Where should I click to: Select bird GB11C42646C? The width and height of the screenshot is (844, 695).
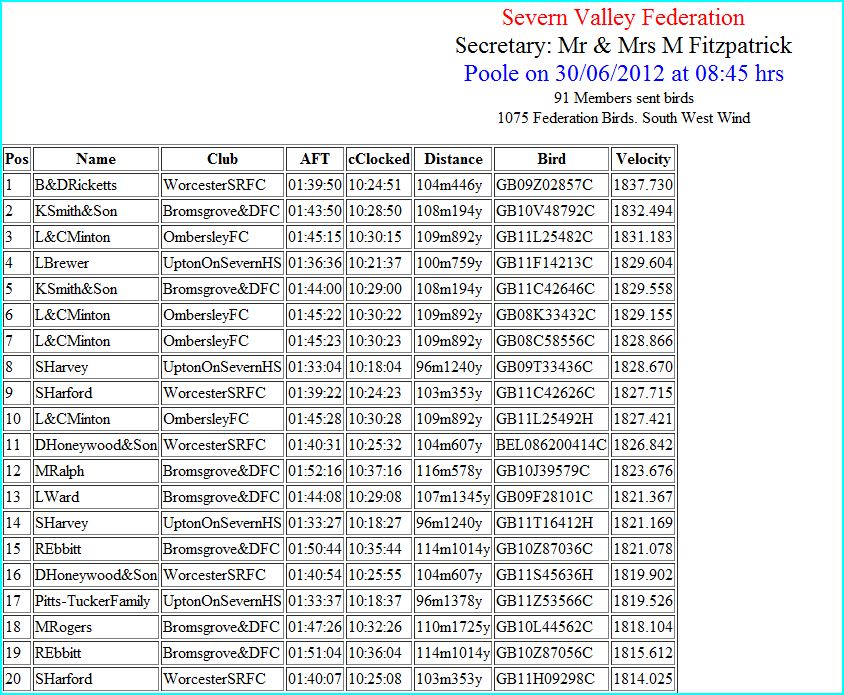tap(545, 289)
